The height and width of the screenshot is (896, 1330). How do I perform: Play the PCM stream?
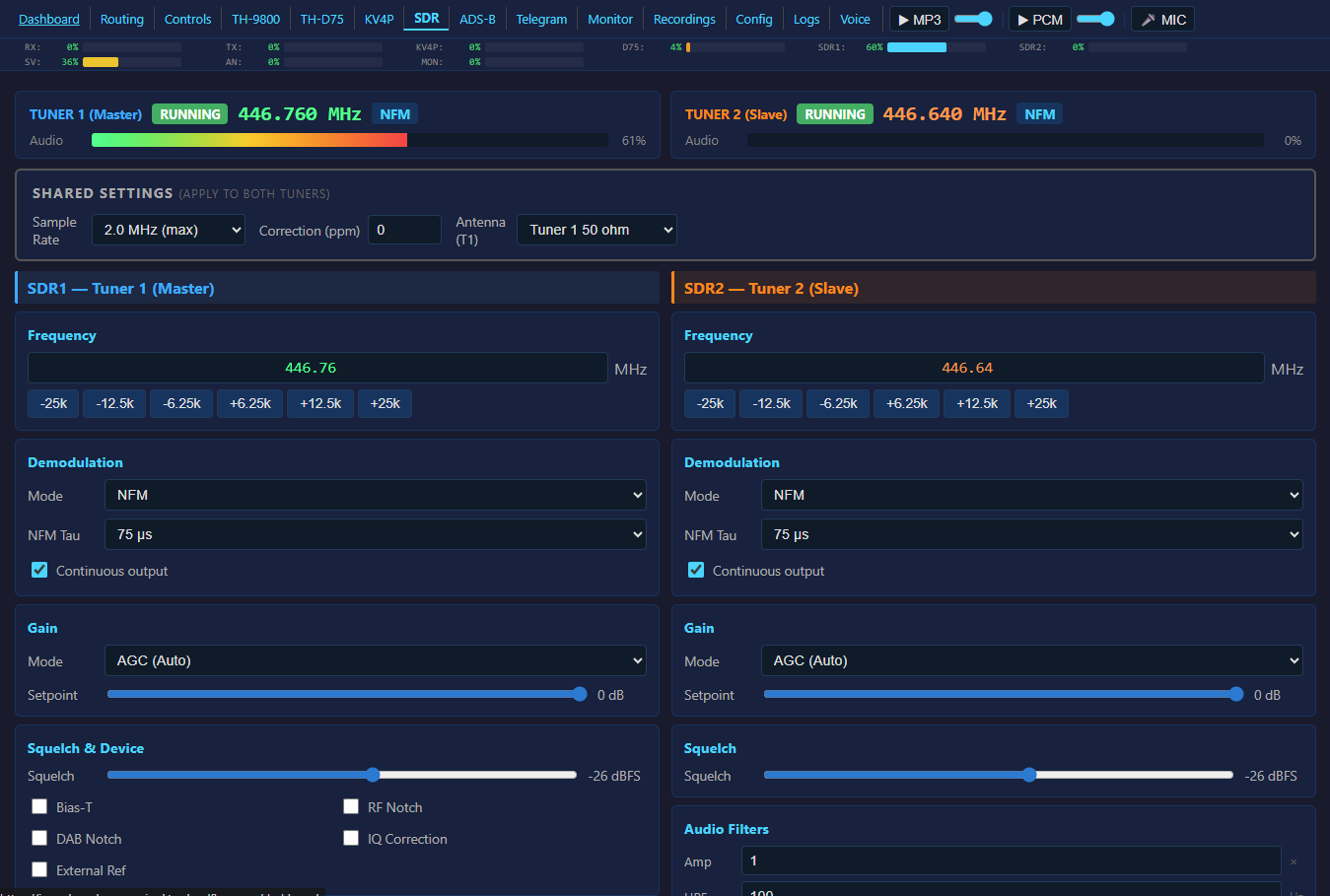pos(1039,20)
